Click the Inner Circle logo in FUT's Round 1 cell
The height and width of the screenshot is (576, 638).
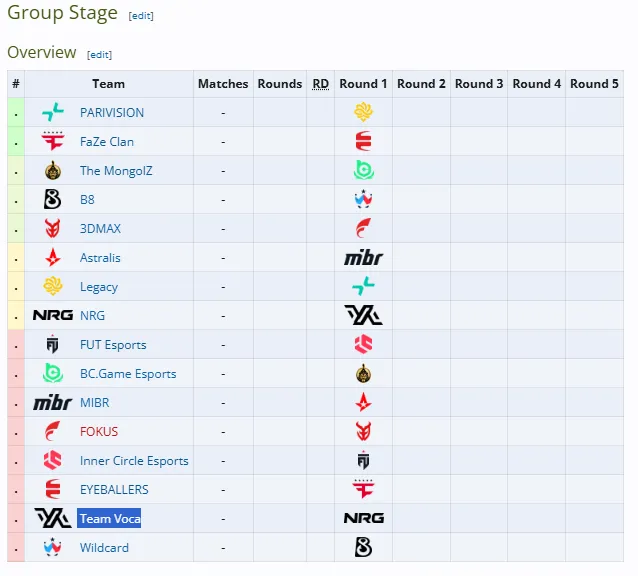coord(363,345)
